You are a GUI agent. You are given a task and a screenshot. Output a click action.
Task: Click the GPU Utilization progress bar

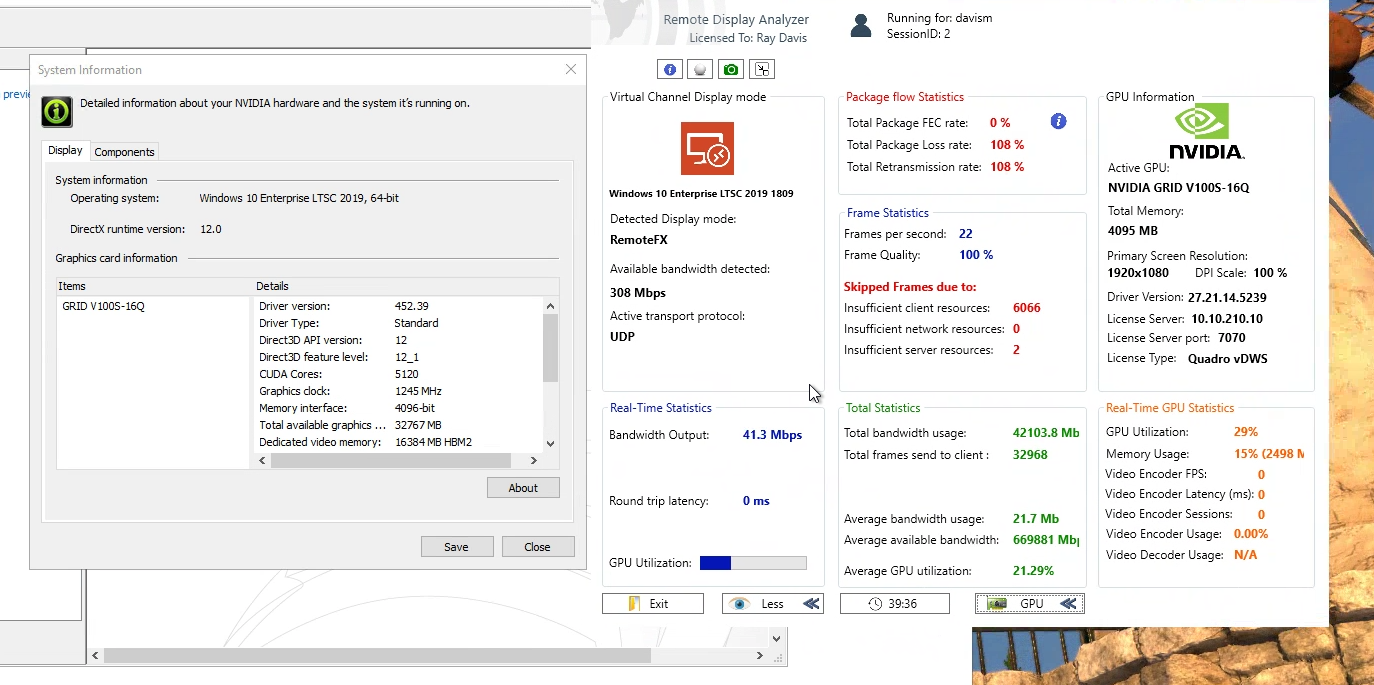[753, 563]
